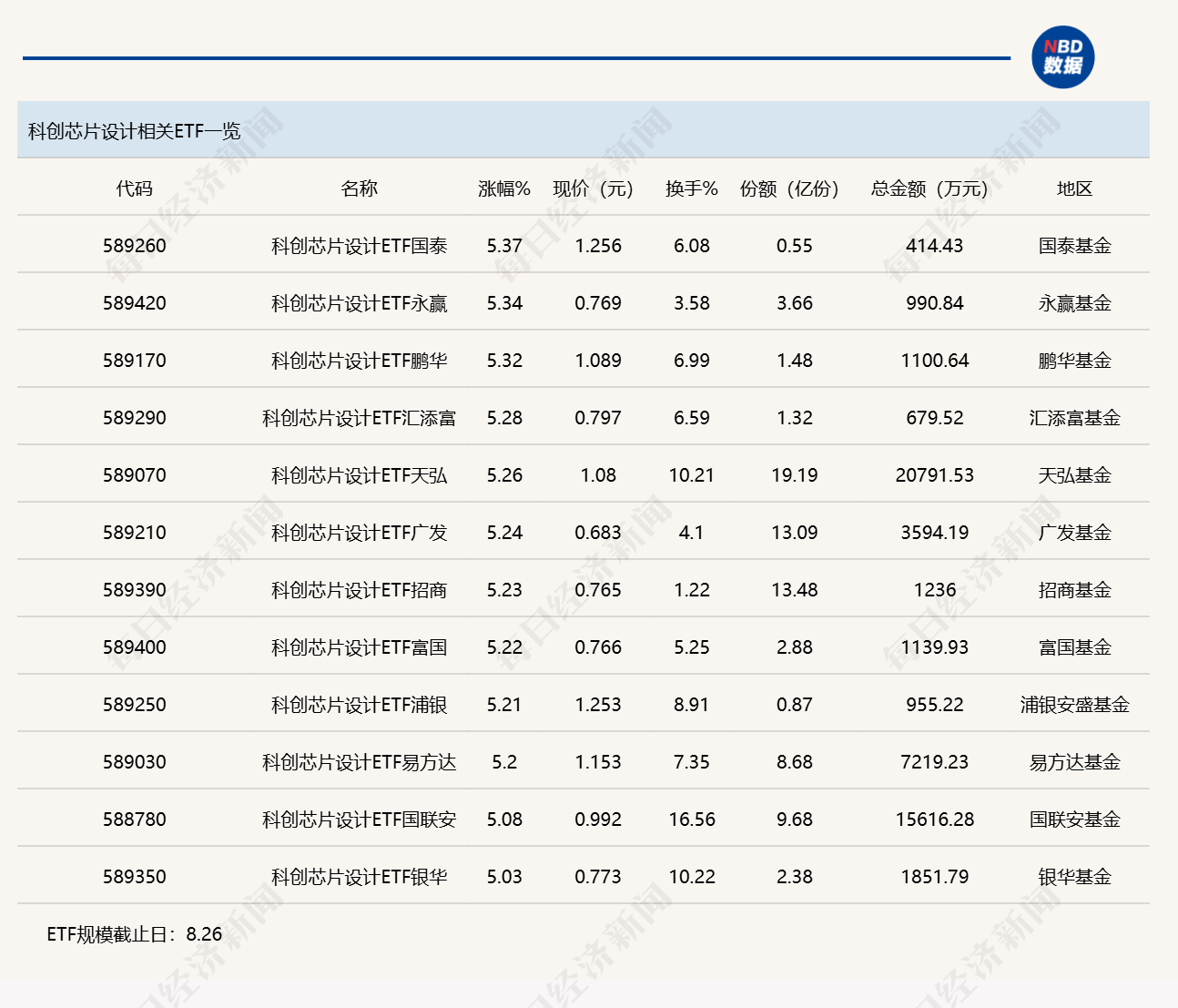Select fund code 589070

tap(135, 475)
